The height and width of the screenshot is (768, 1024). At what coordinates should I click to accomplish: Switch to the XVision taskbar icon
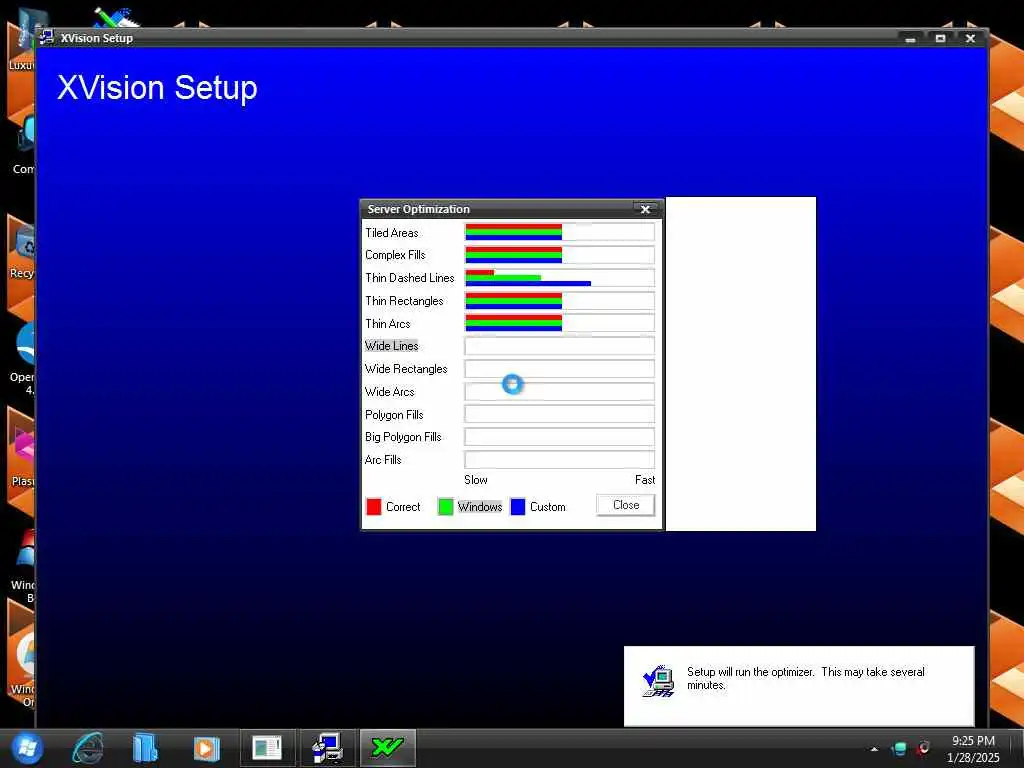click(387, 748)
